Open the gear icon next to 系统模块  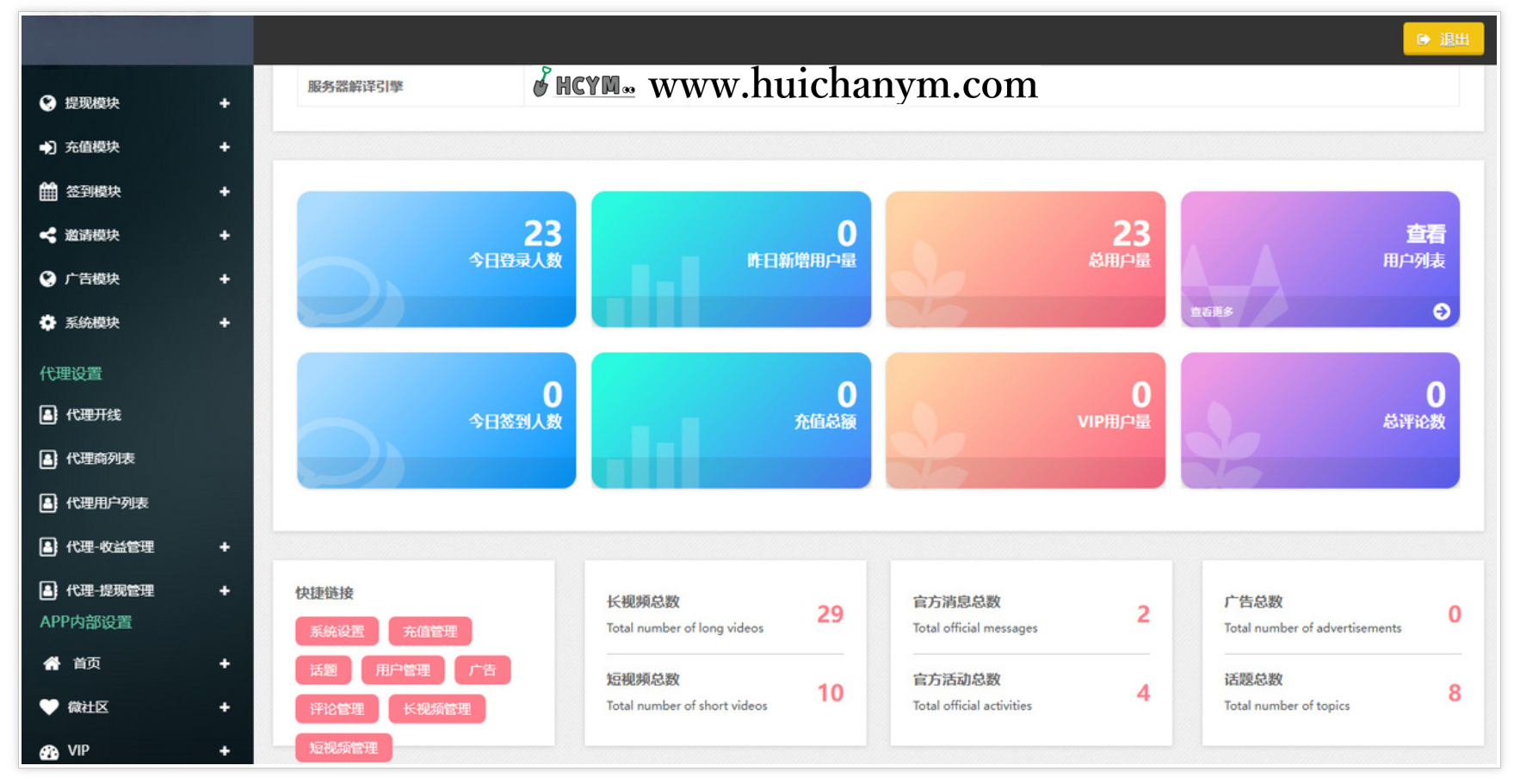click(46, 323)
